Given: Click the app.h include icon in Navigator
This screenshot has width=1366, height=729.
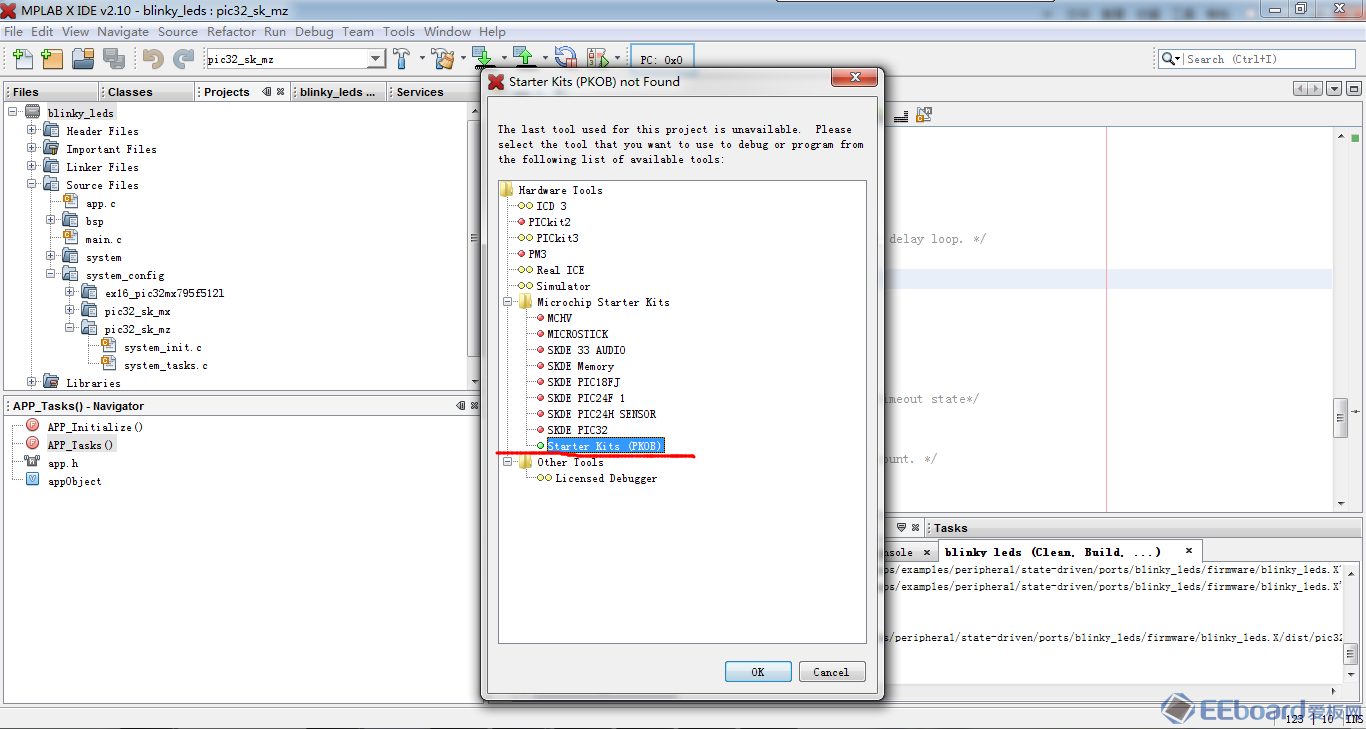Looking at the screenshot, I should tap(32, 463).
